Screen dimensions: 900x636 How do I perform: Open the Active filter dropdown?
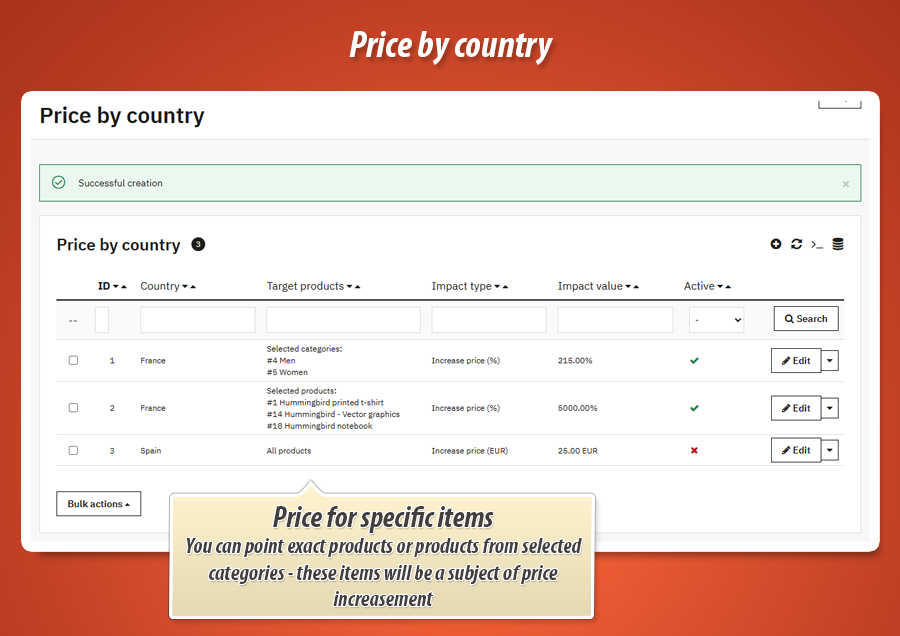click(716, 320)
